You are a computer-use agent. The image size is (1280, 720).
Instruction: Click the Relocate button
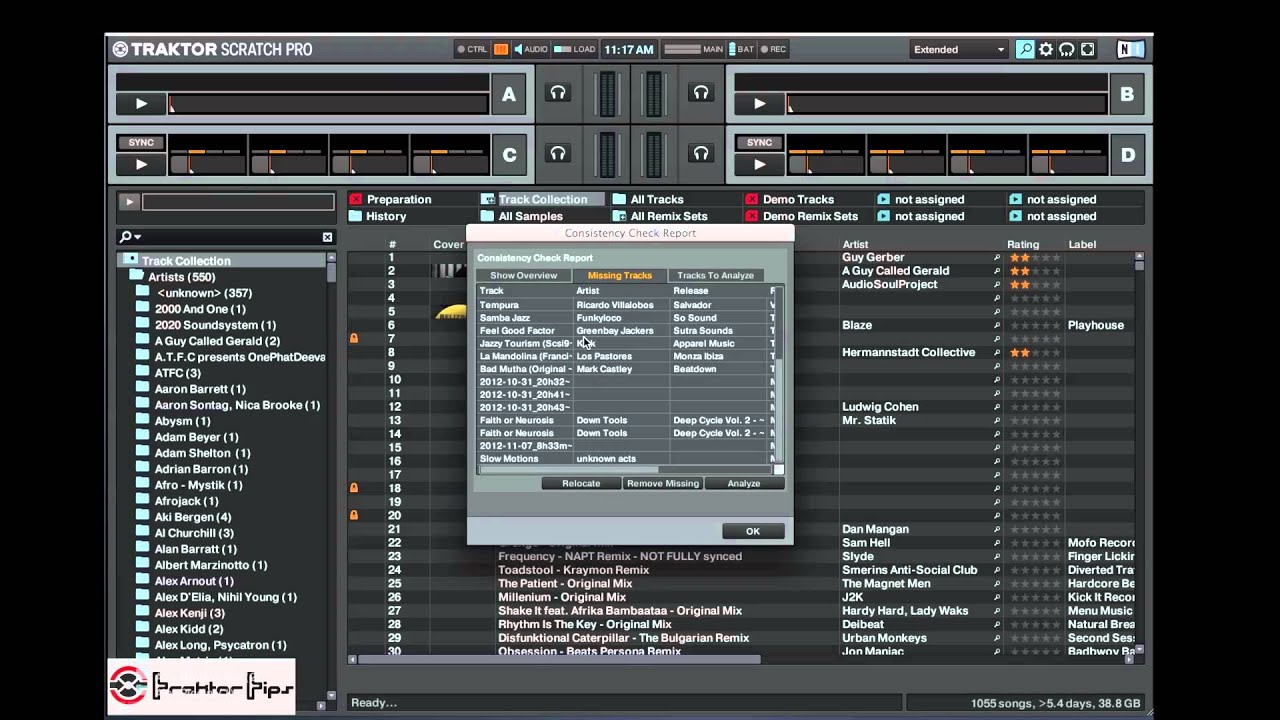click(581, 483)
